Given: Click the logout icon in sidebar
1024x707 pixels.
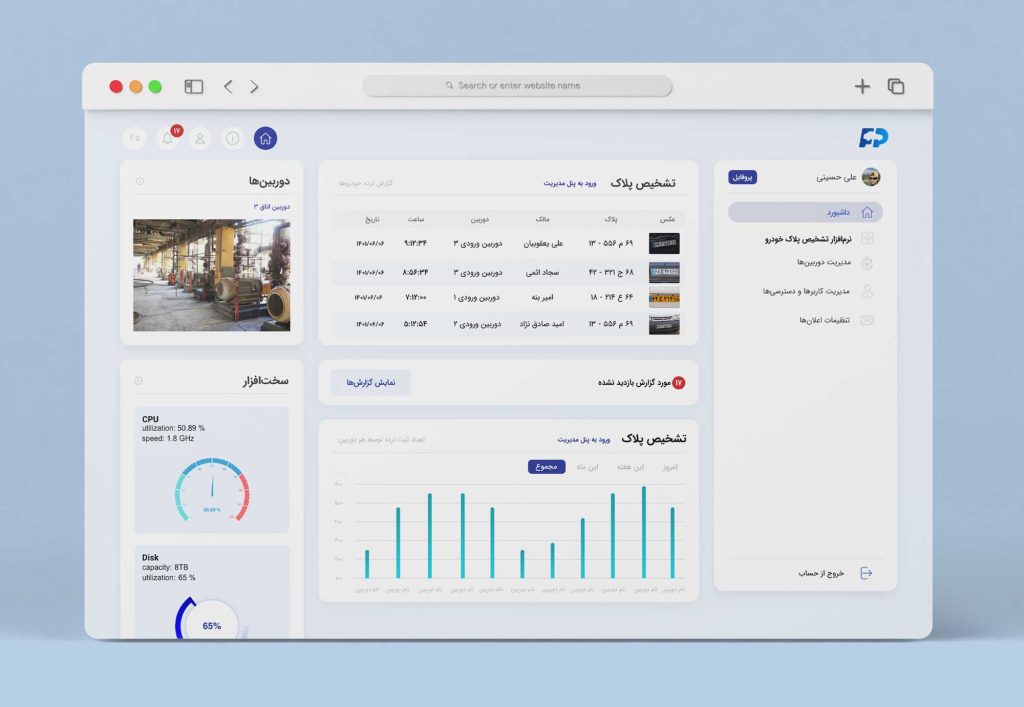Looking at the screenshot, I should pyautogui.click(x=866, y=573).
